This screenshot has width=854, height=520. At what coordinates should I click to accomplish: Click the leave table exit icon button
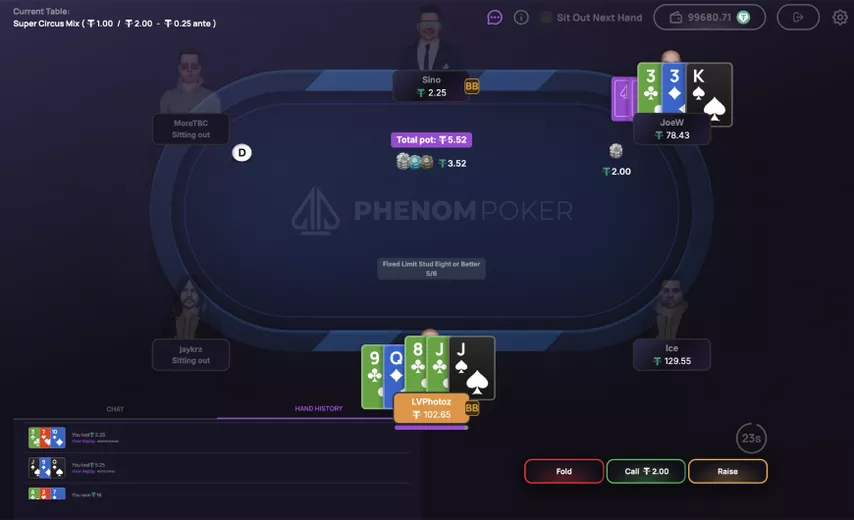[x=798, y=17]
